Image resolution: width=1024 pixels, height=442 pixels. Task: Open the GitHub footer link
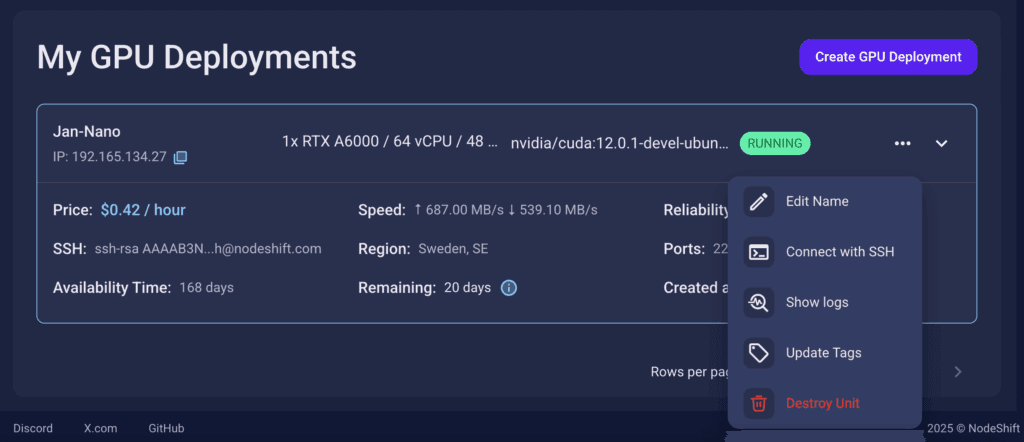[x=166, y=428]
